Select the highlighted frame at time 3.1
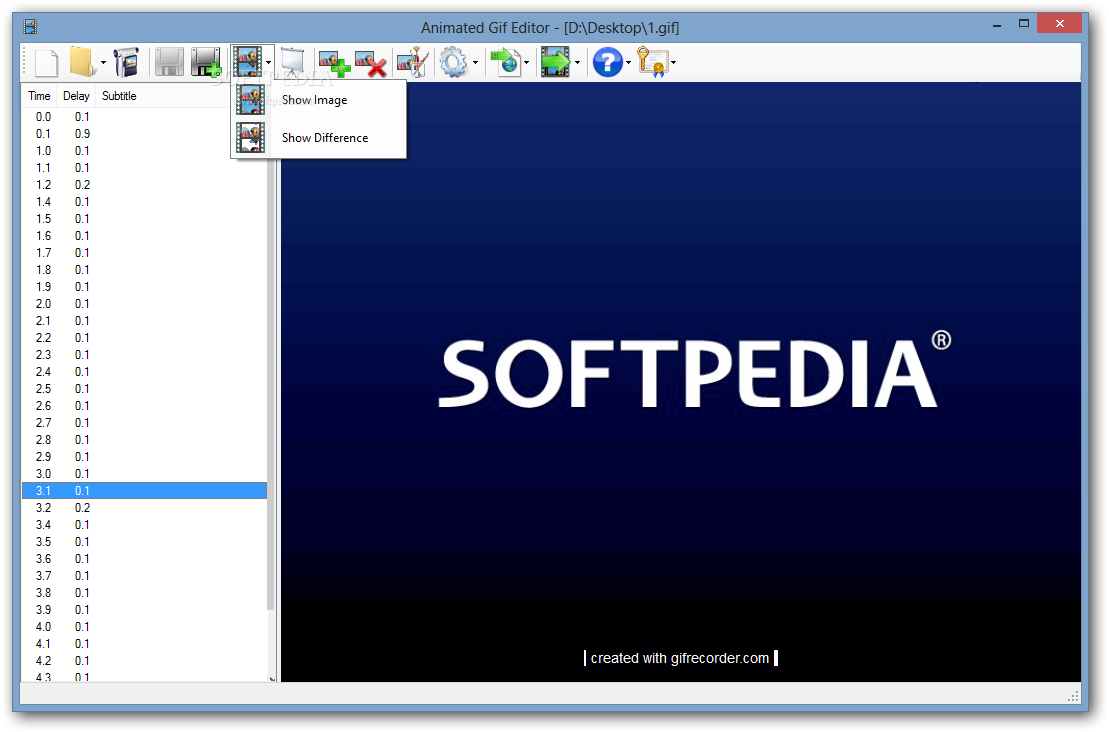Viewport: 1109px width, 732px height. point(144,490)
